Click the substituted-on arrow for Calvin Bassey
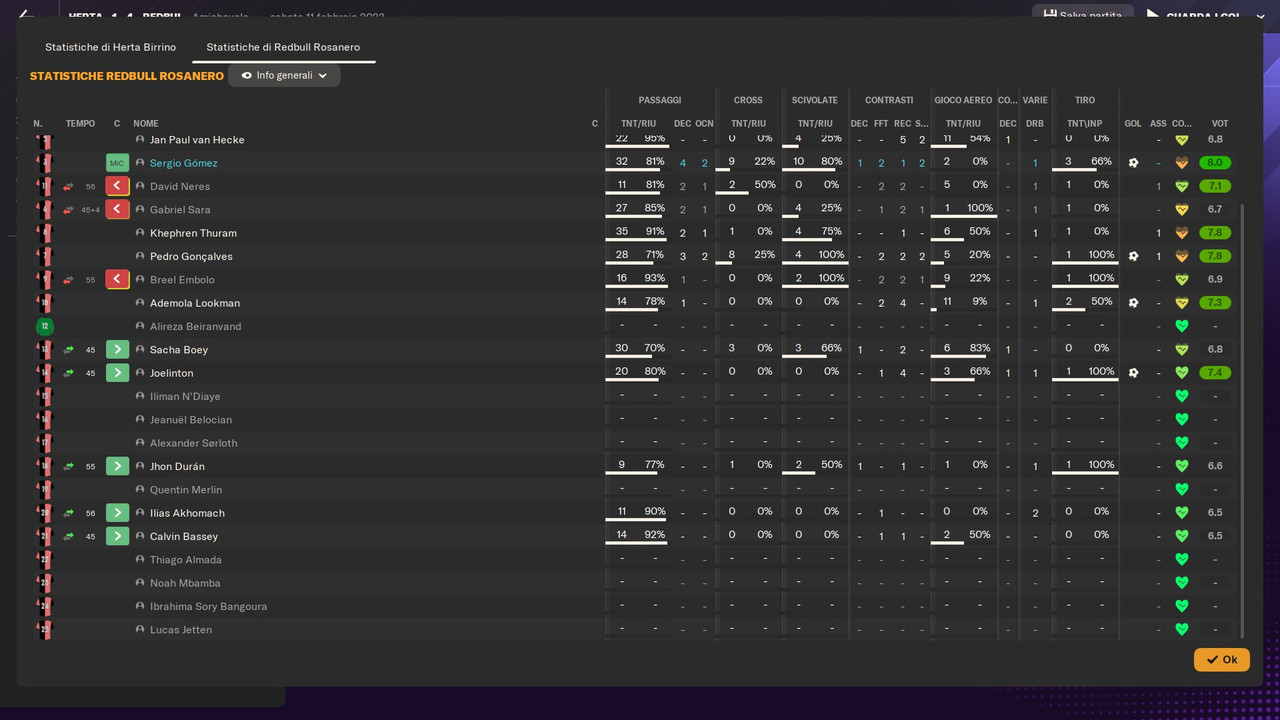The width and height of the screenshot is (1280, 720). click(117, 536)
